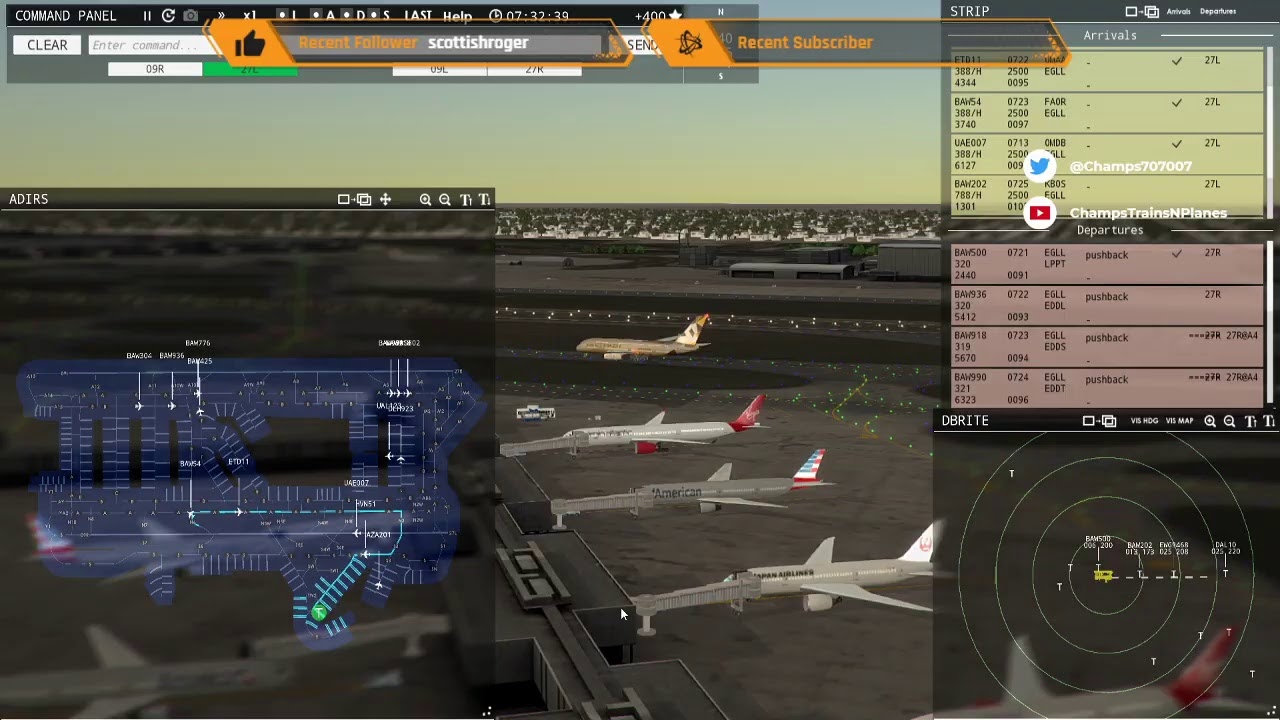
Task: Toggle the D checkbox in Command Panel
Action: click(347, 16)
